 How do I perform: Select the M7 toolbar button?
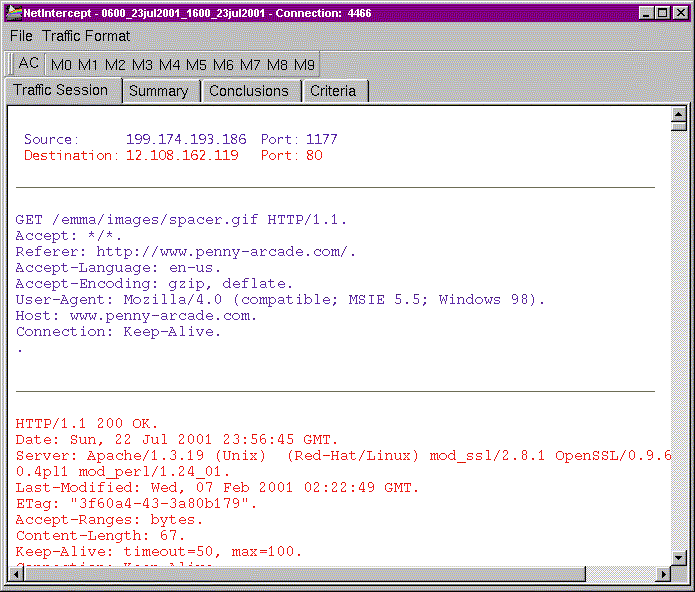tap(250, 65)
